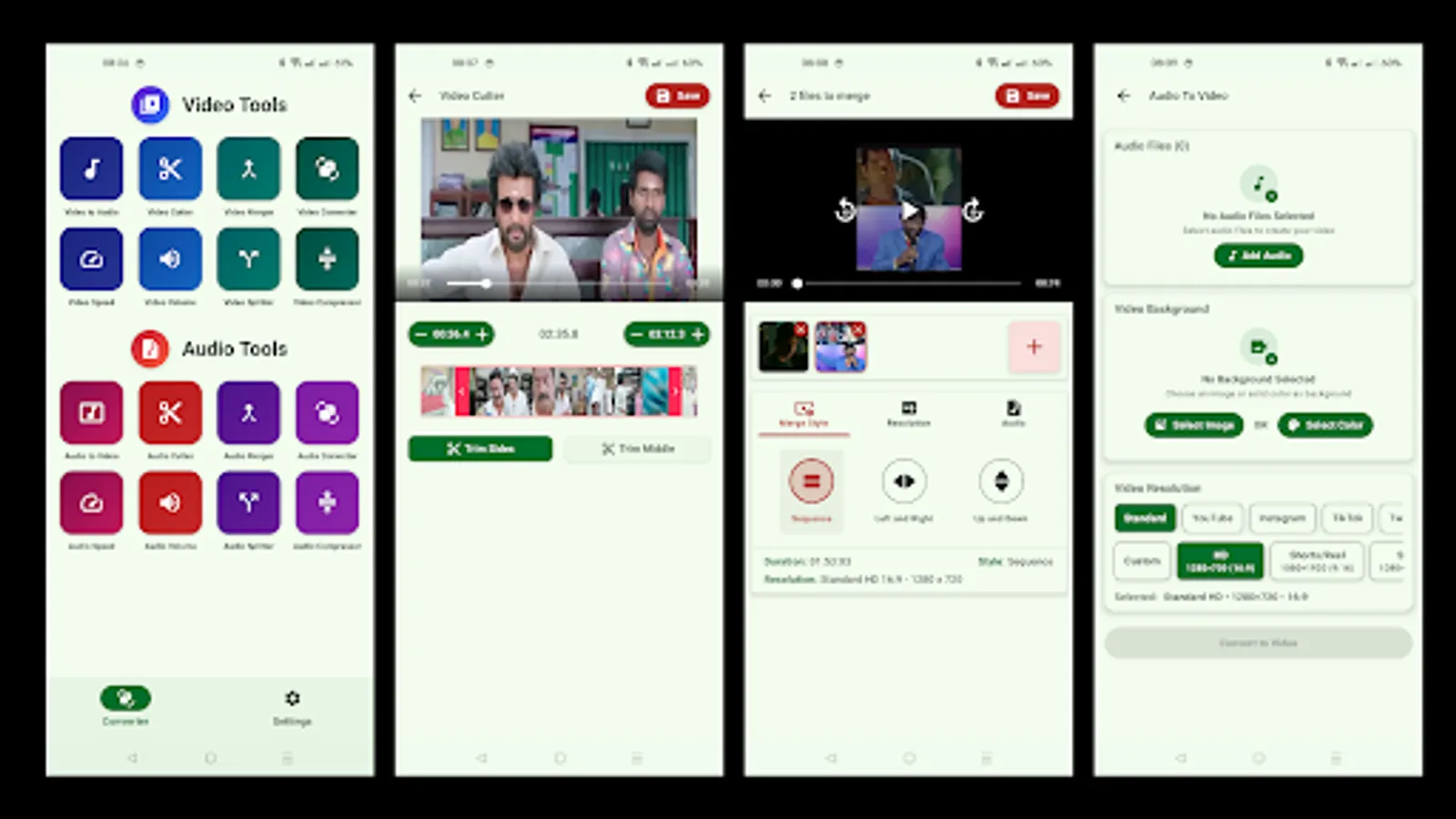1456x819 pixels.
Task: Open the Video to Audio tool
Action: click(91, 169)
